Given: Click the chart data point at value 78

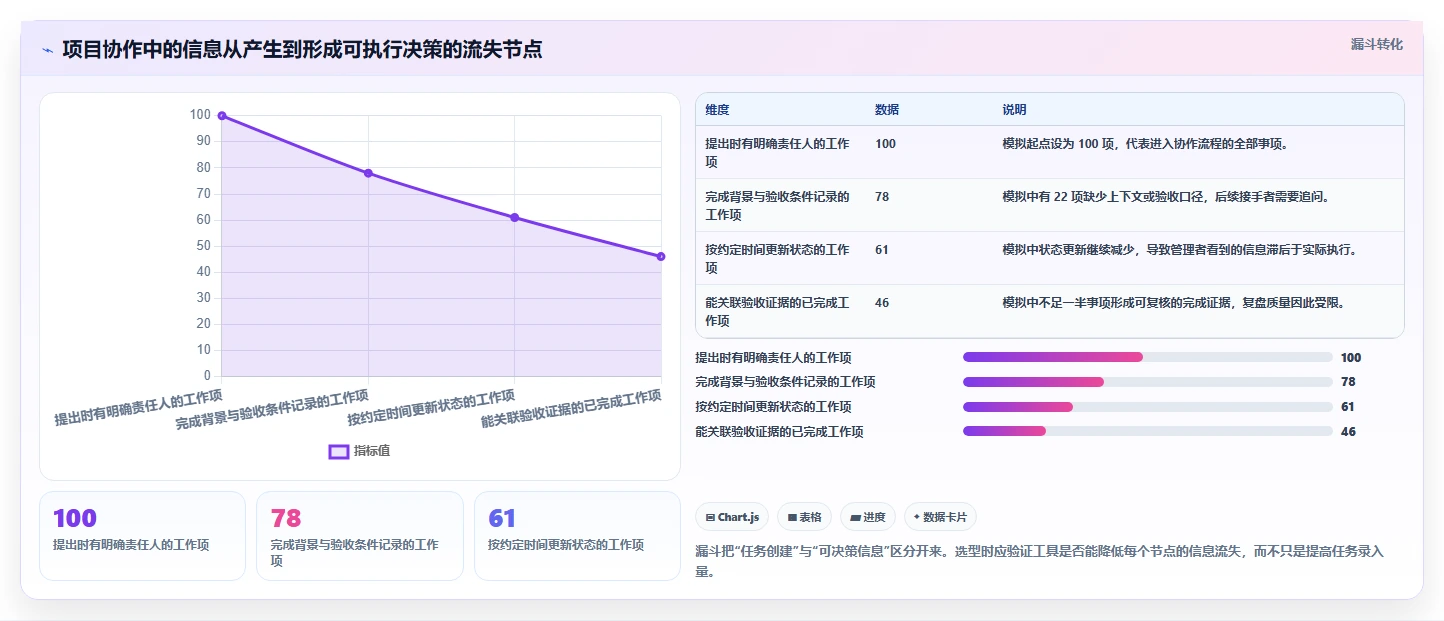Looking at the screenshot, I should [x=368, y=173].
